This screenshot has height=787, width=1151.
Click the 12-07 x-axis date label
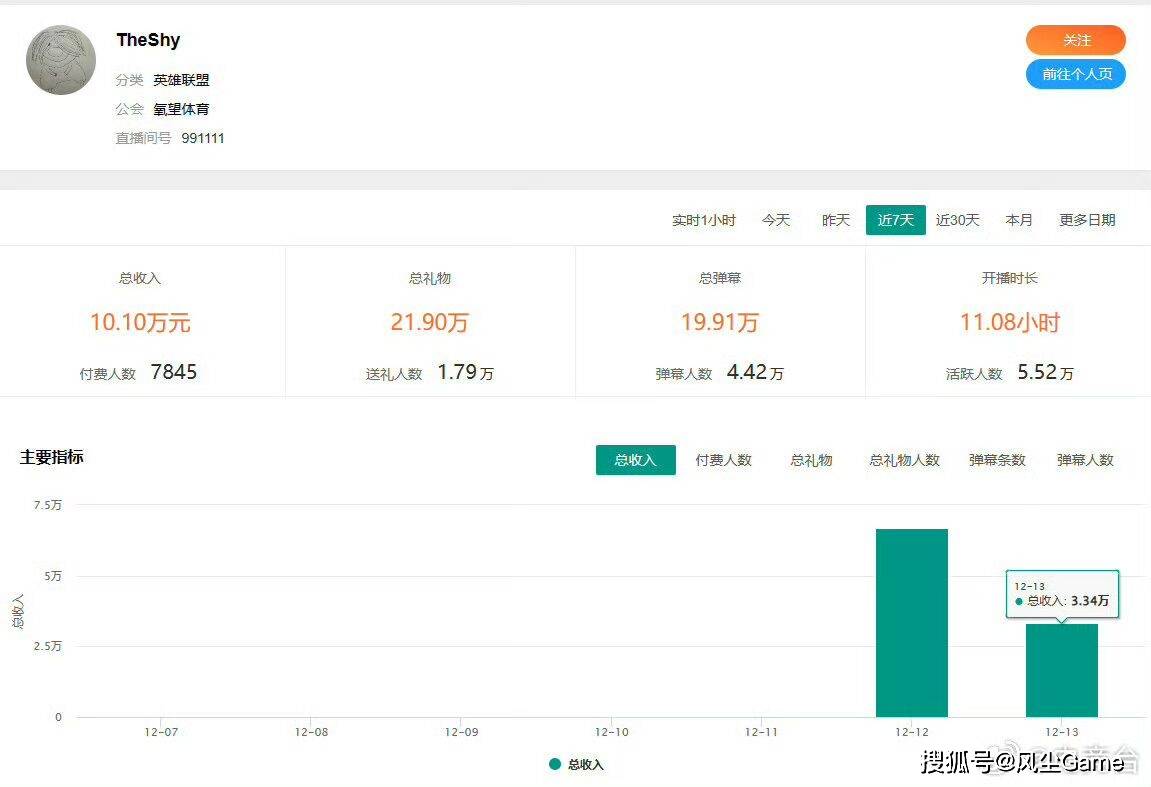tap(161, 732)
